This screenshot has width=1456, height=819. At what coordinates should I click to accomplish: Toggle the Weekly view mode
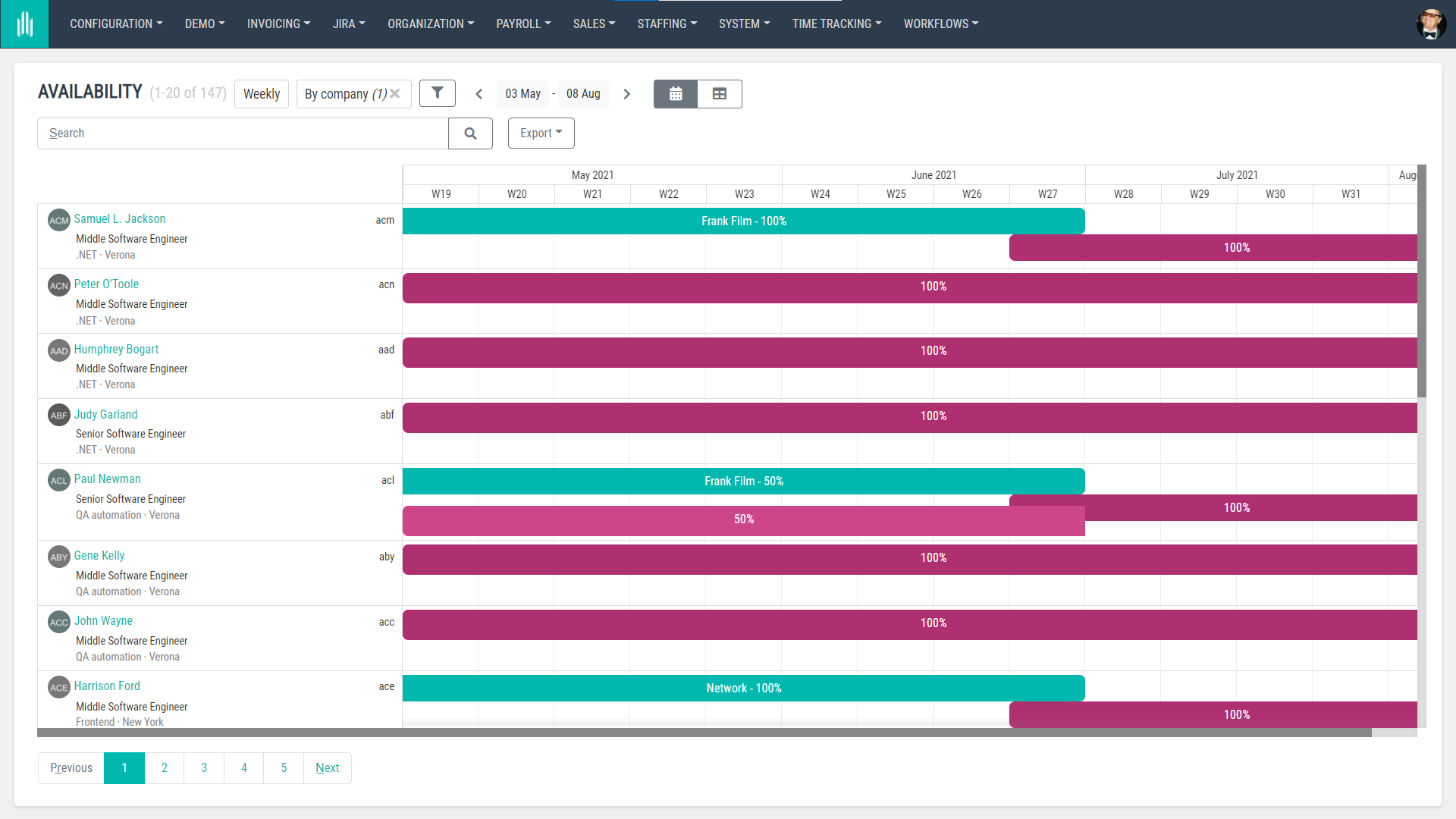[x=261, y=93]
